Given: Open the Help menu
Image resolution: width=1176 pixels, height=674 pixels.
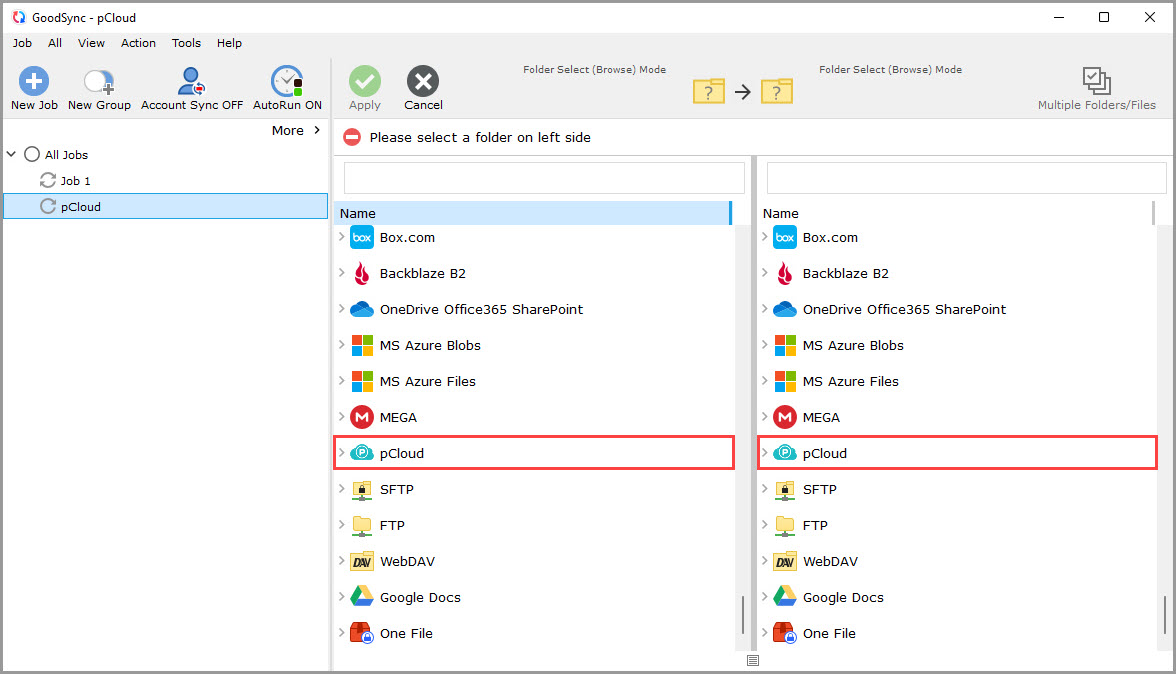Looking at the screenshot, I should [230, 43].
